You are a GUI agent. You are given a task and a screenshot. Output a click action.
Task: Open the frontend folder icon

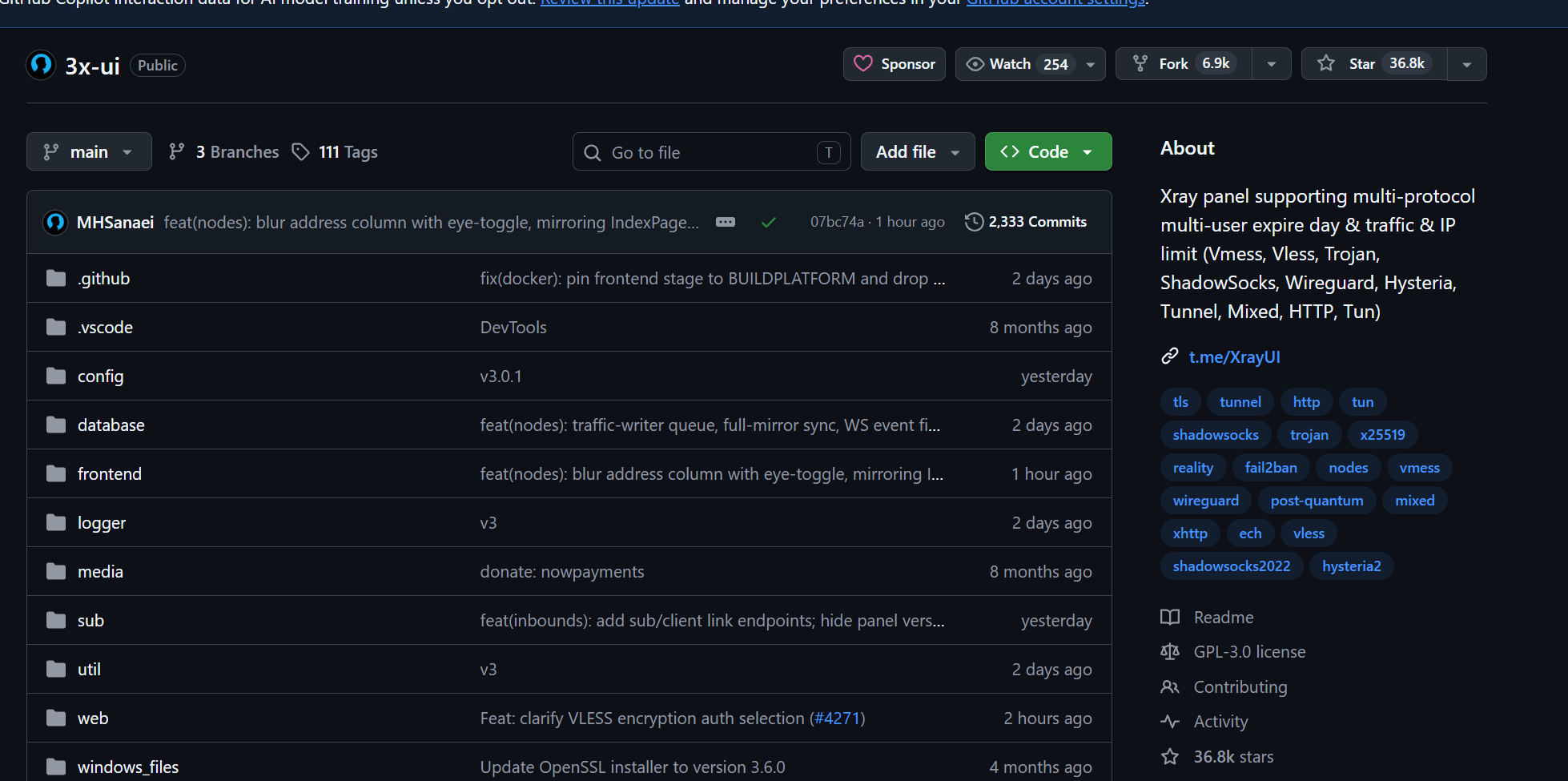coord(56,473)
